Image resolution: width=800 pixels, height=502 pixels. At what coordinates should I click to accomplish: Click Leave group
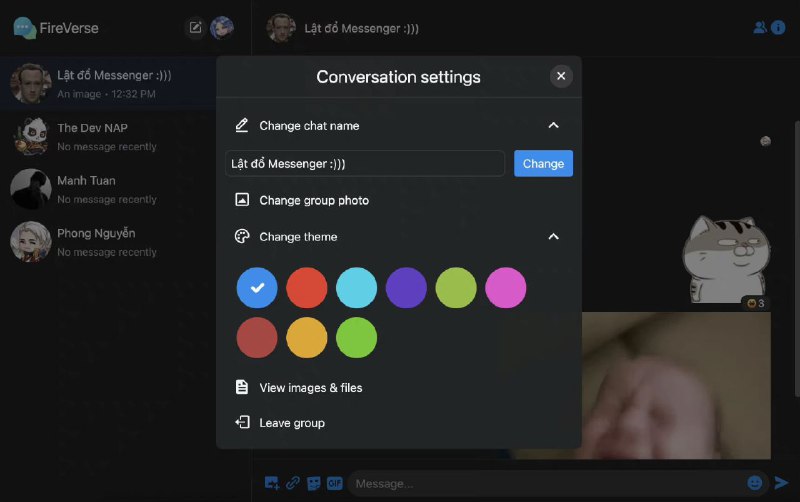(x=291, y=423)
